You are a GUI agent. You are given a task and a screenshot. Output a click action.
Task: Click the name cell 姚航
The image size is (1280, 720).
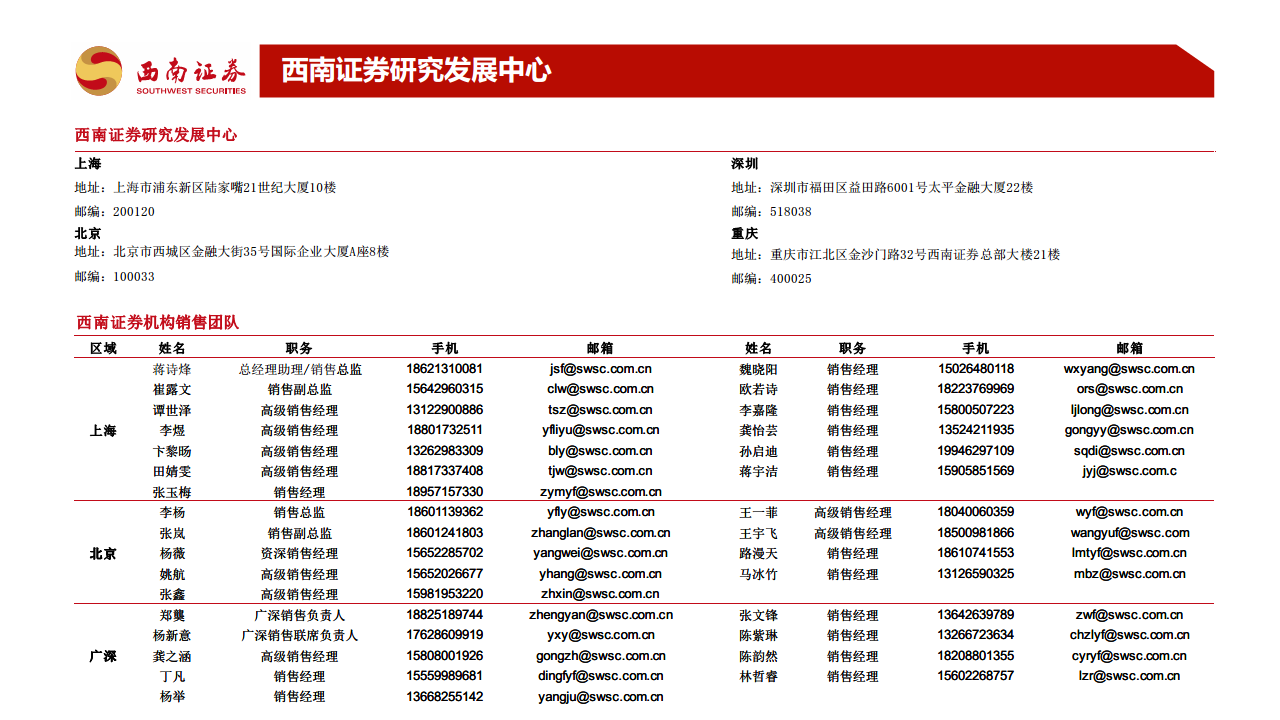[172, 574]
